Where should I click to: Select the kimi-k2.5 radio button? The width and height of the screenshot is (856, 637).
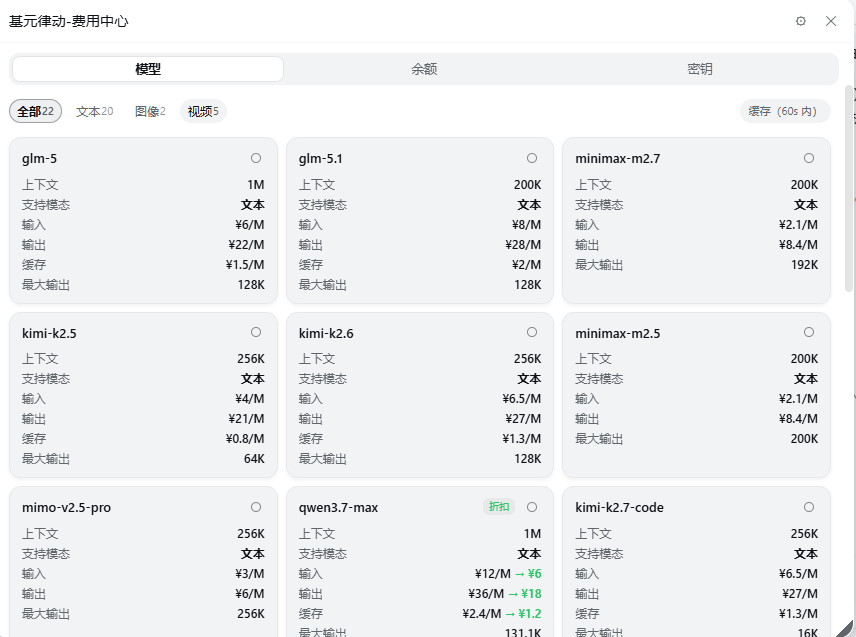click(256, 332)
